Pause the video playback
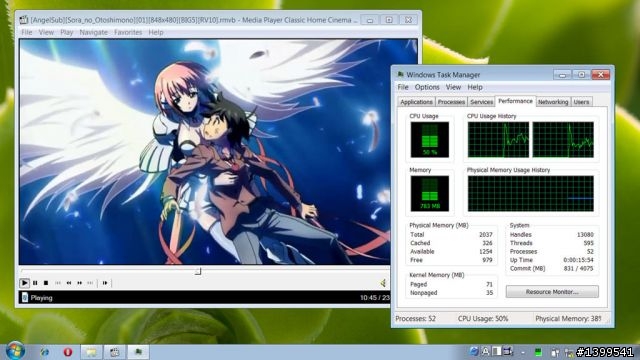Screen dimensions: 640x360 coord(35,283)
